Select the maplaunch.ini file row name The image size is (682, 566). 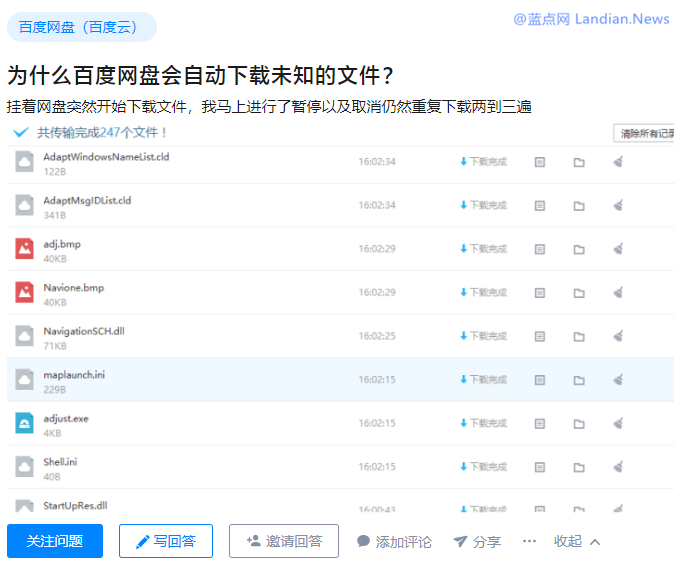(x=74, y=375)
